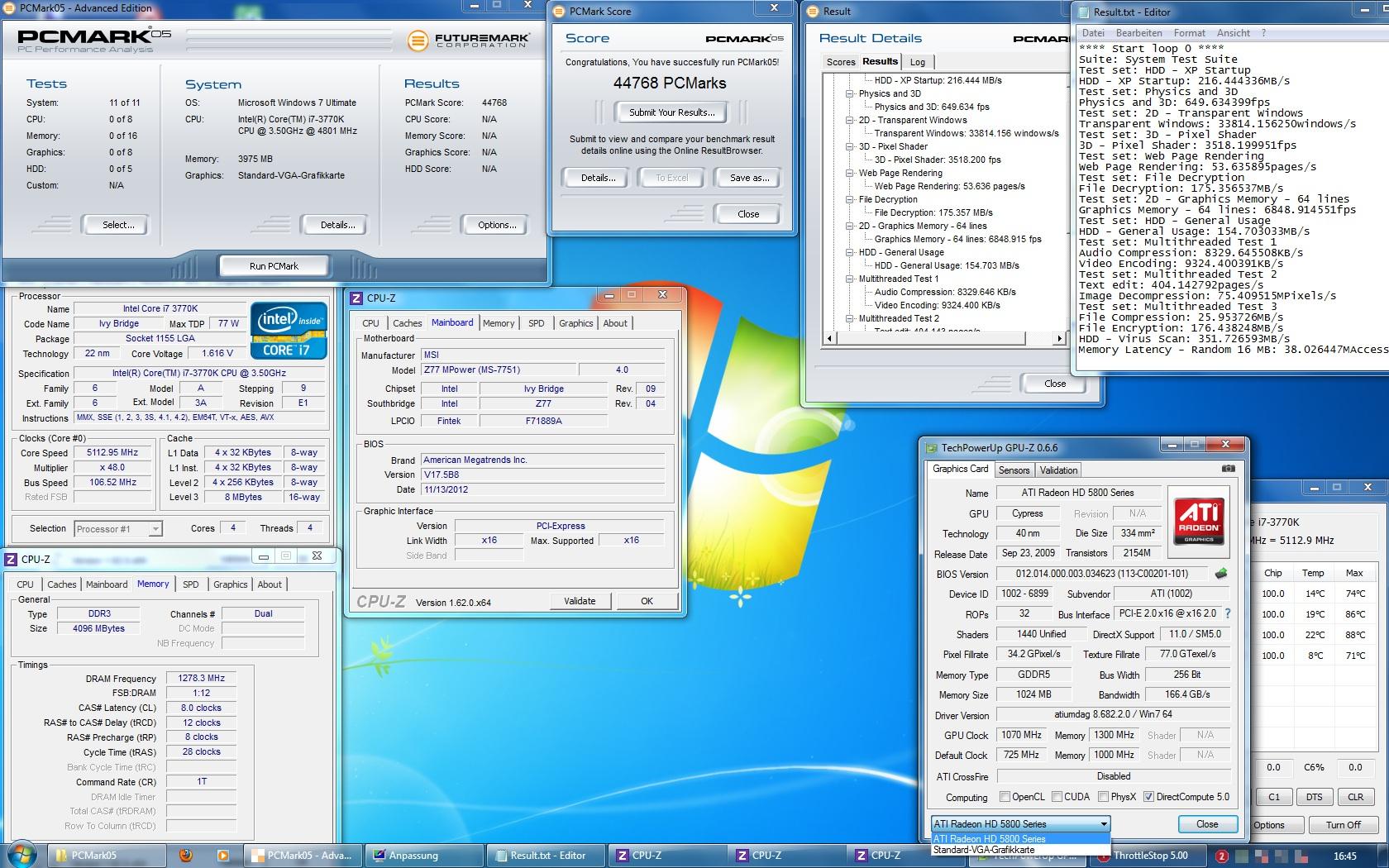Switch to the SPD tab in CPU-Z Mainboard window
Image resolution: width=1389 pixels, height=868 pixels.
(x=537, y=323)
